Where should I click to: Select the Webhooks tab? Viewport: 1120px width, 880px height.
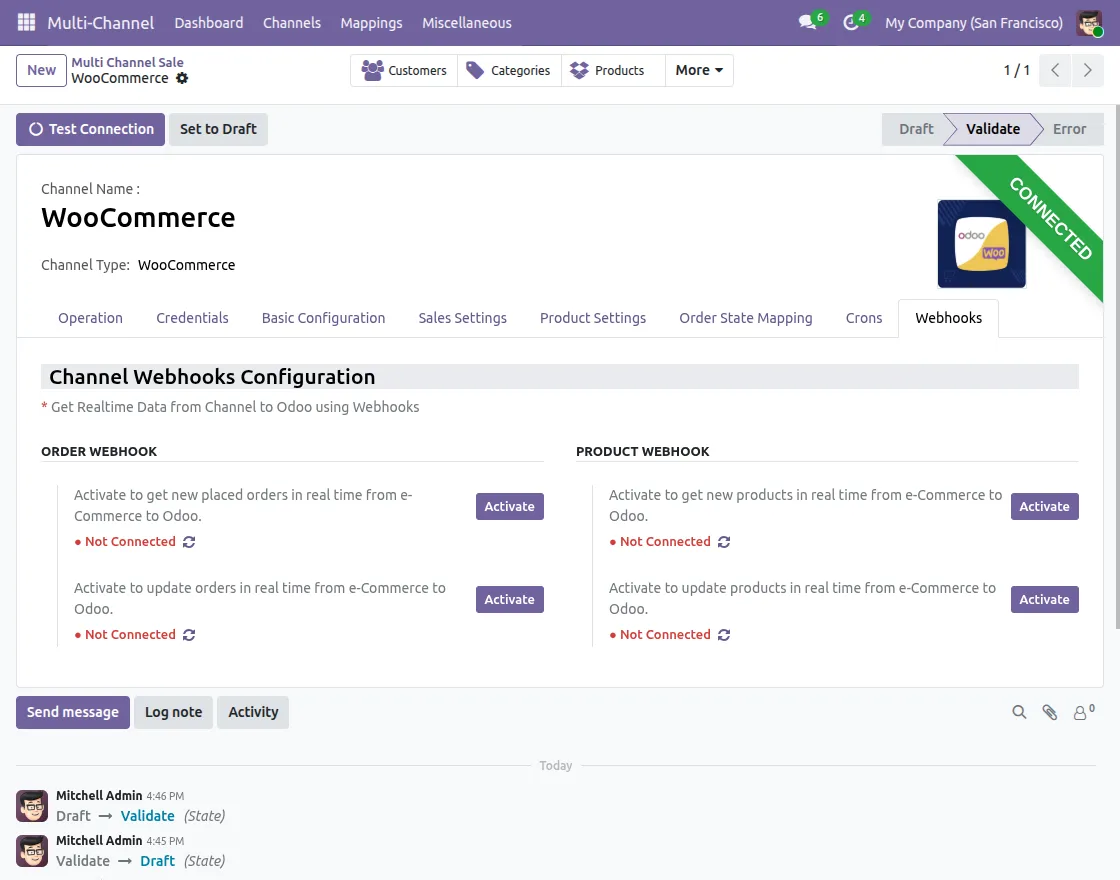(x=949, y=318)
